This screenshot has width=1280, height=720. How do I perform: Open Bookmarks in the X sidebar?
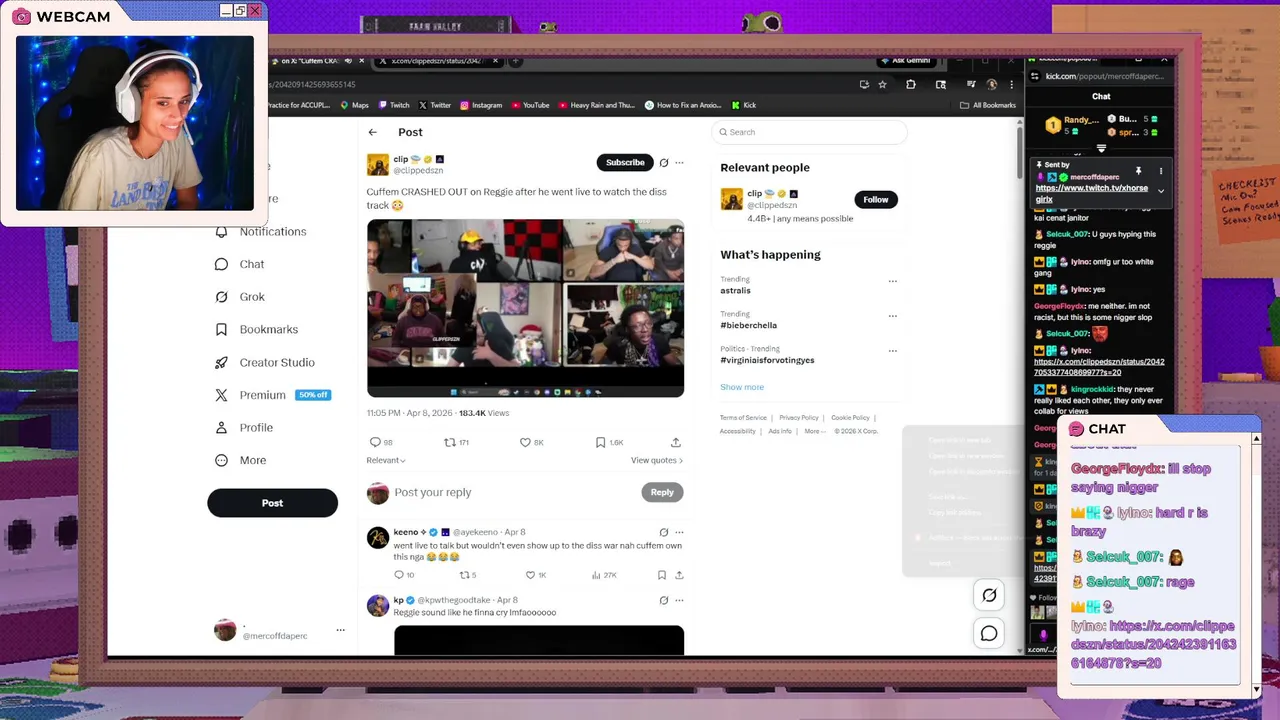coord(257,329)
